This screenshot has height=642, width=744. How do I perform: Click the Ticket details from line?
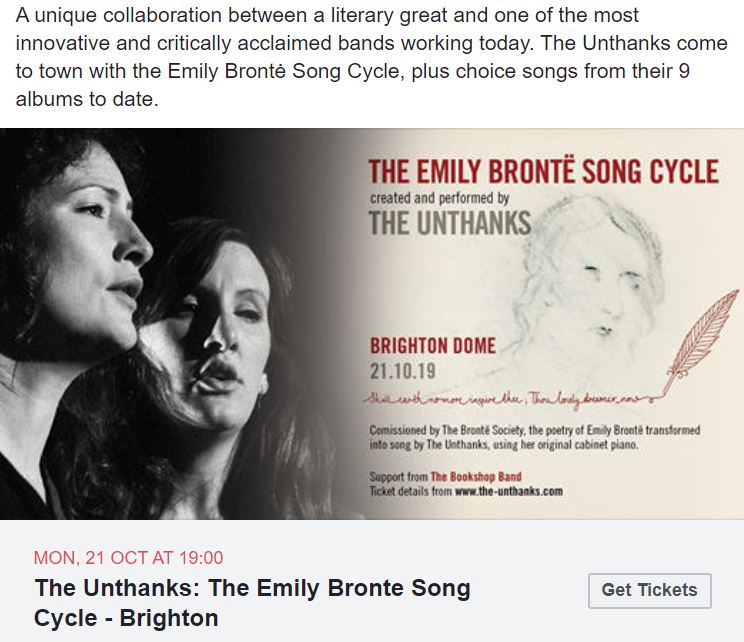(x=466, y=491)
